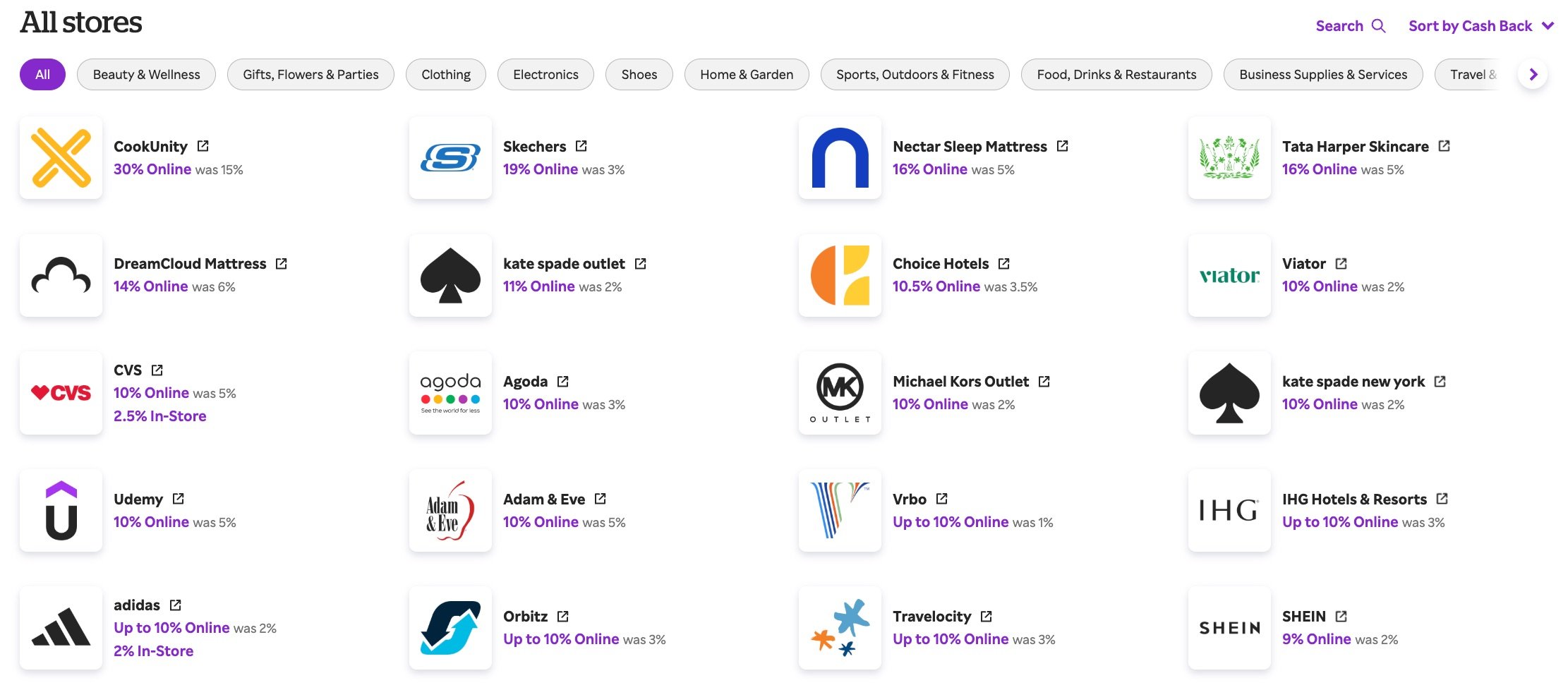
Task: Open the kate spade new york logo
Action: point(1230,393)
